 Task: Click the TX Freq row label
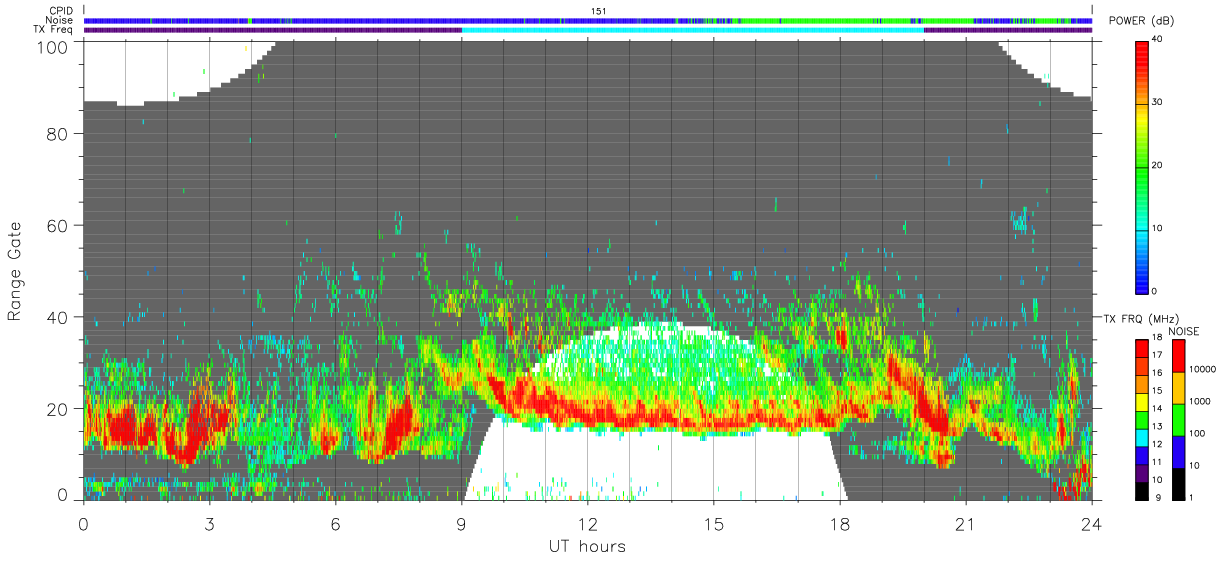54,29
